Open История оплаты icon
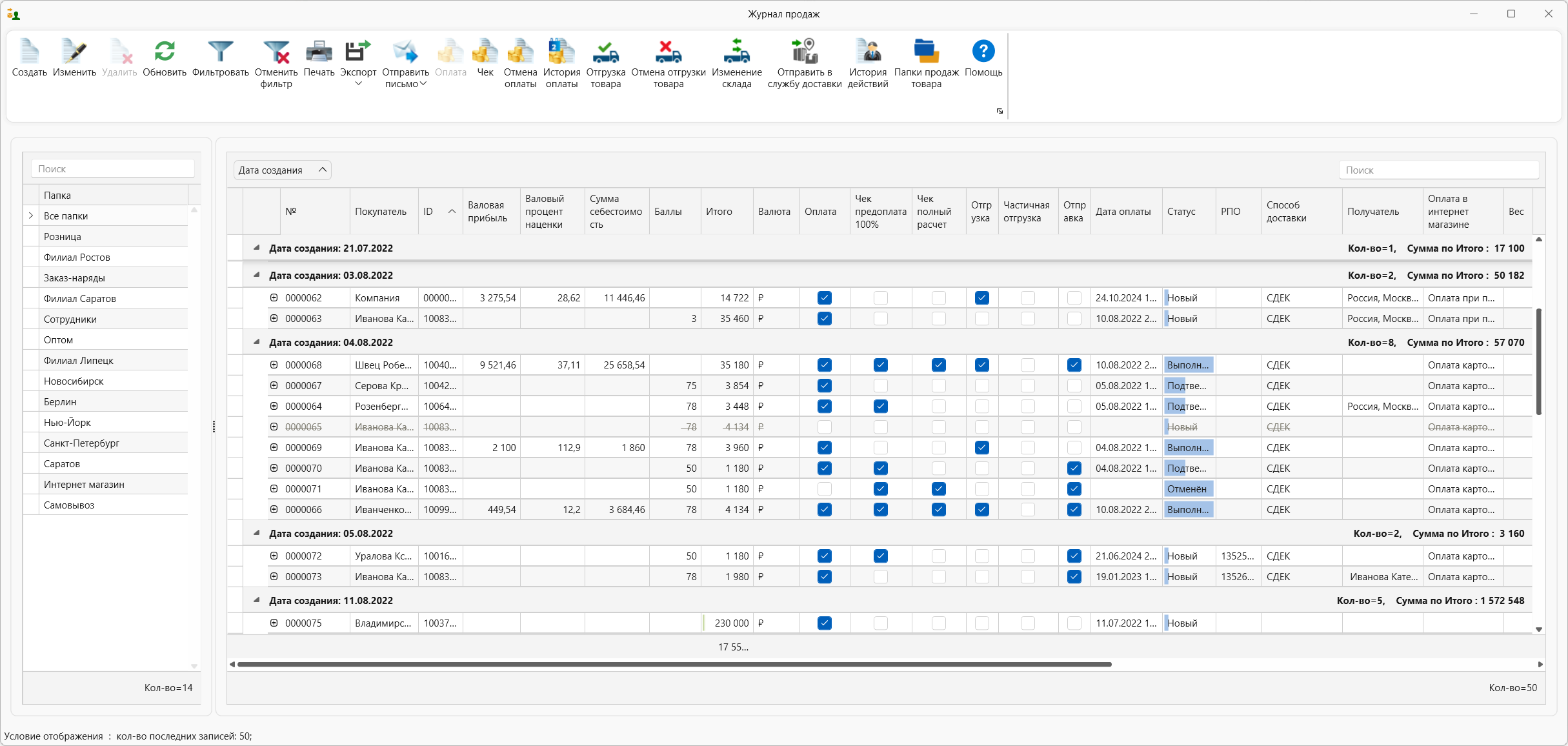Image resolution: width=1568 pixels, height=746 pixels. (561, 52)
